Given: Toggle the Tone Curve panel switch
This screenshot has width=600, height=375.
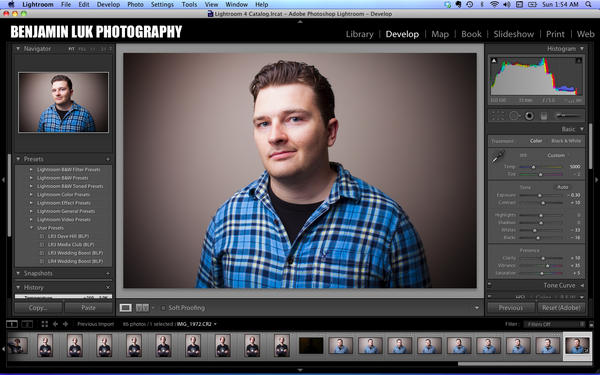Looking at the screenshot, I should click(489, 284).
